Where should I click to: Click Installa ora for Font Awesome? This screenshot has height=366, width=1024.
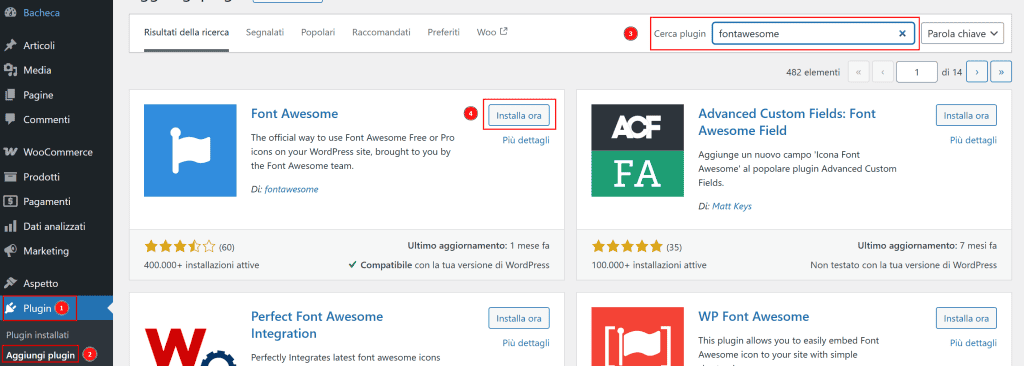point(519,116)
